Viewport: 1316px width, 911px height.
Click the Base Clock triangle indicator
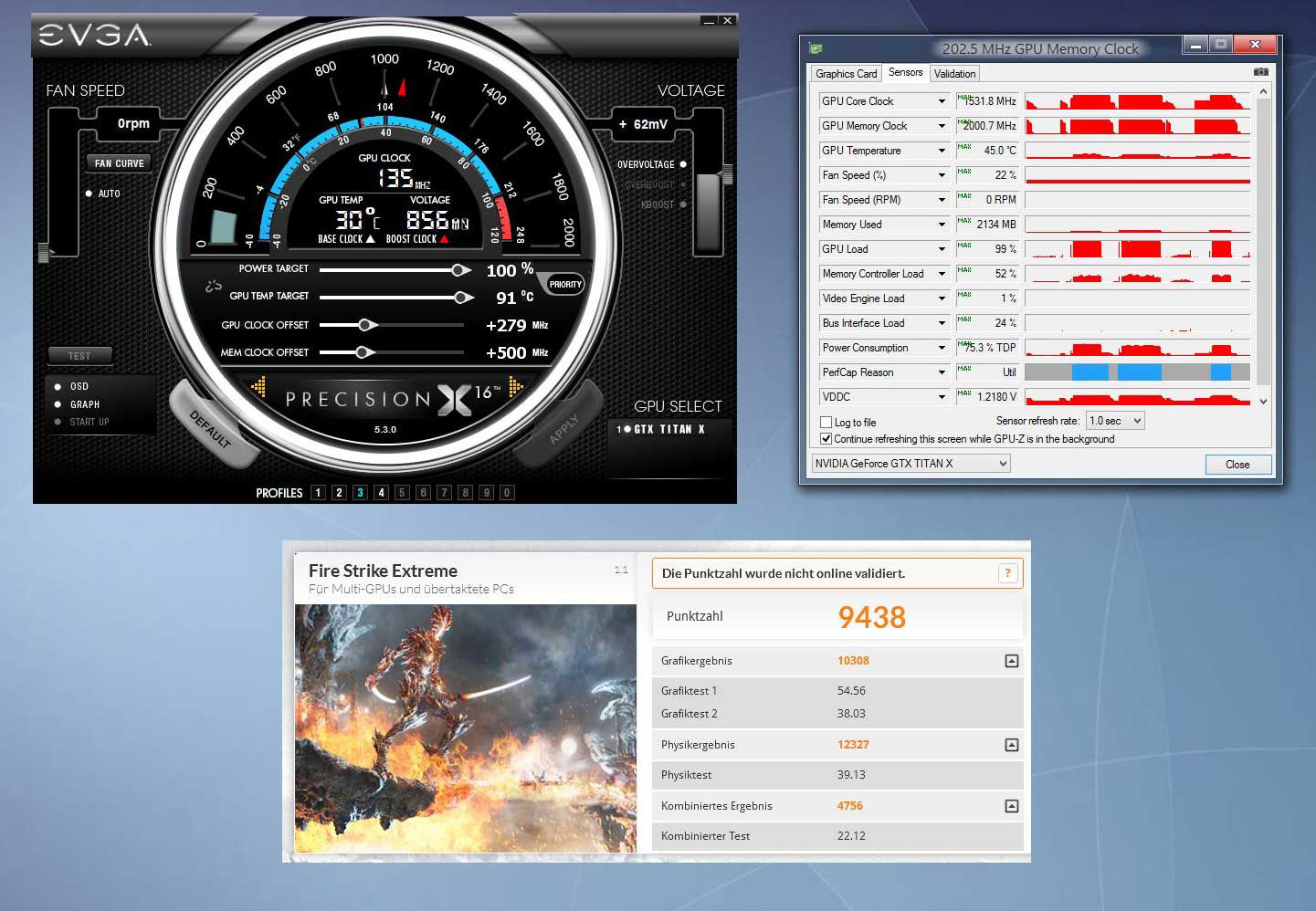370,239
